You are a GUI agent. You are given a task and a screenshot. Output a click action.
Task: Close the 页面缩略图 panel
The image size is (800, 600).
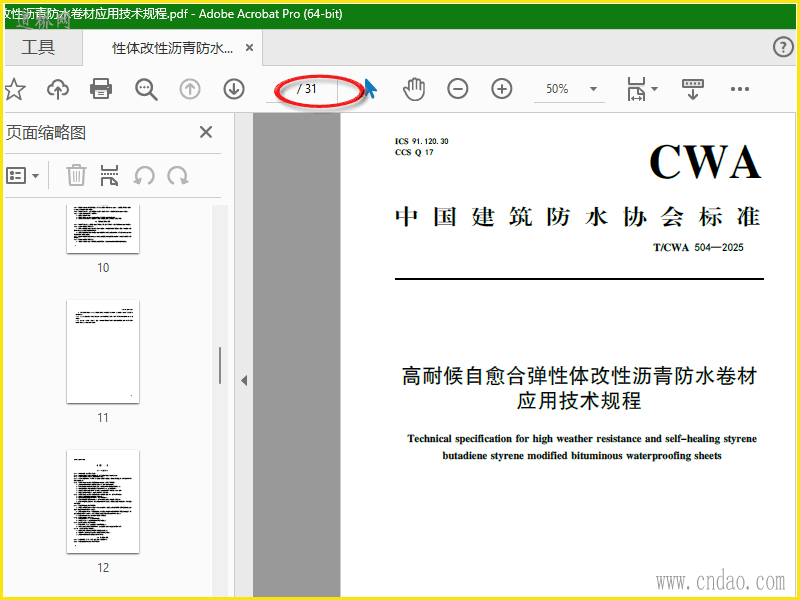(206, 132)
